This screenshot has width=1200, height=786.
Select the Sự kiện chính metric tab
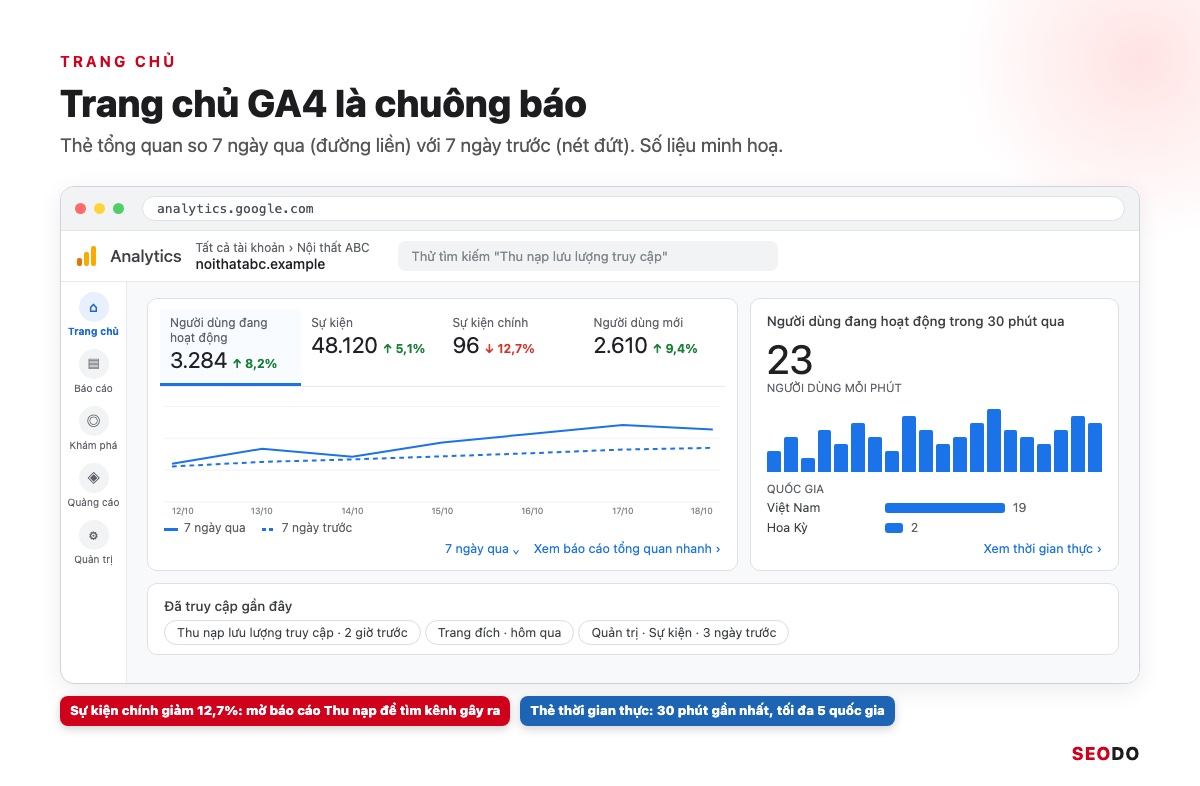(513, 346)
